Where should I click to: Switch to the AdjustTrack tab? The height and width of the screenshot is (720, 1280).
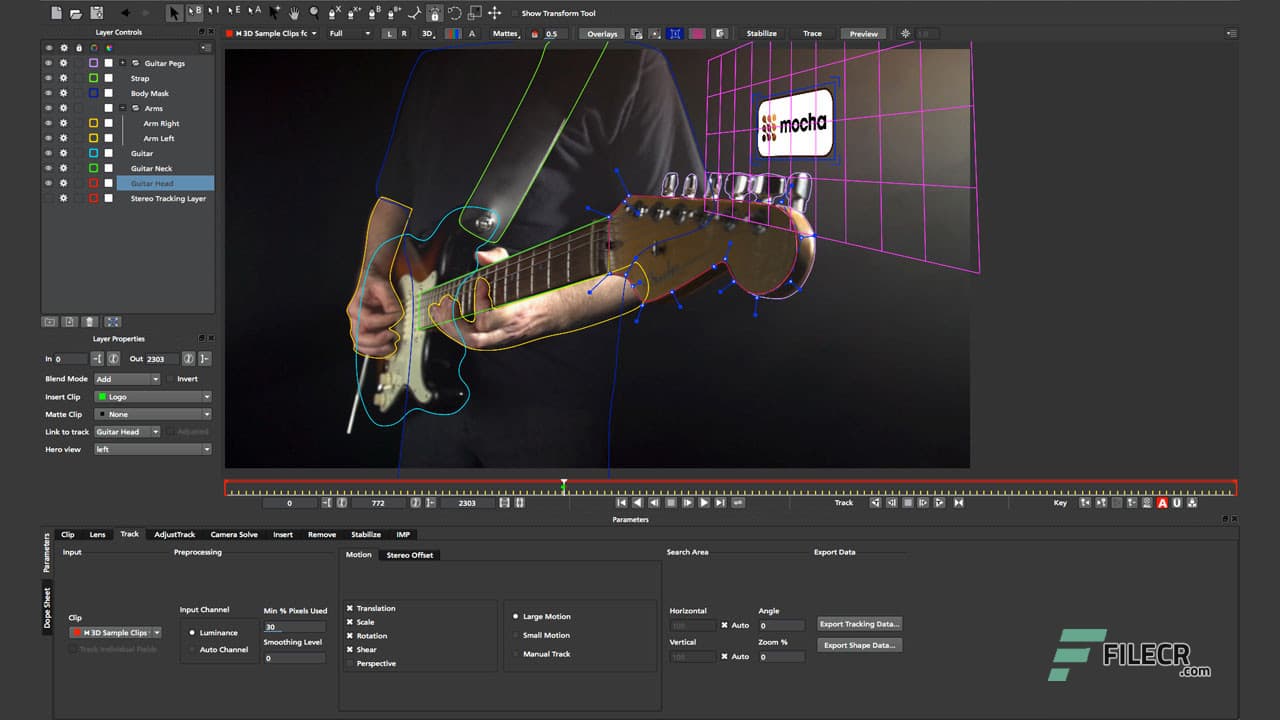coord(174,534)
